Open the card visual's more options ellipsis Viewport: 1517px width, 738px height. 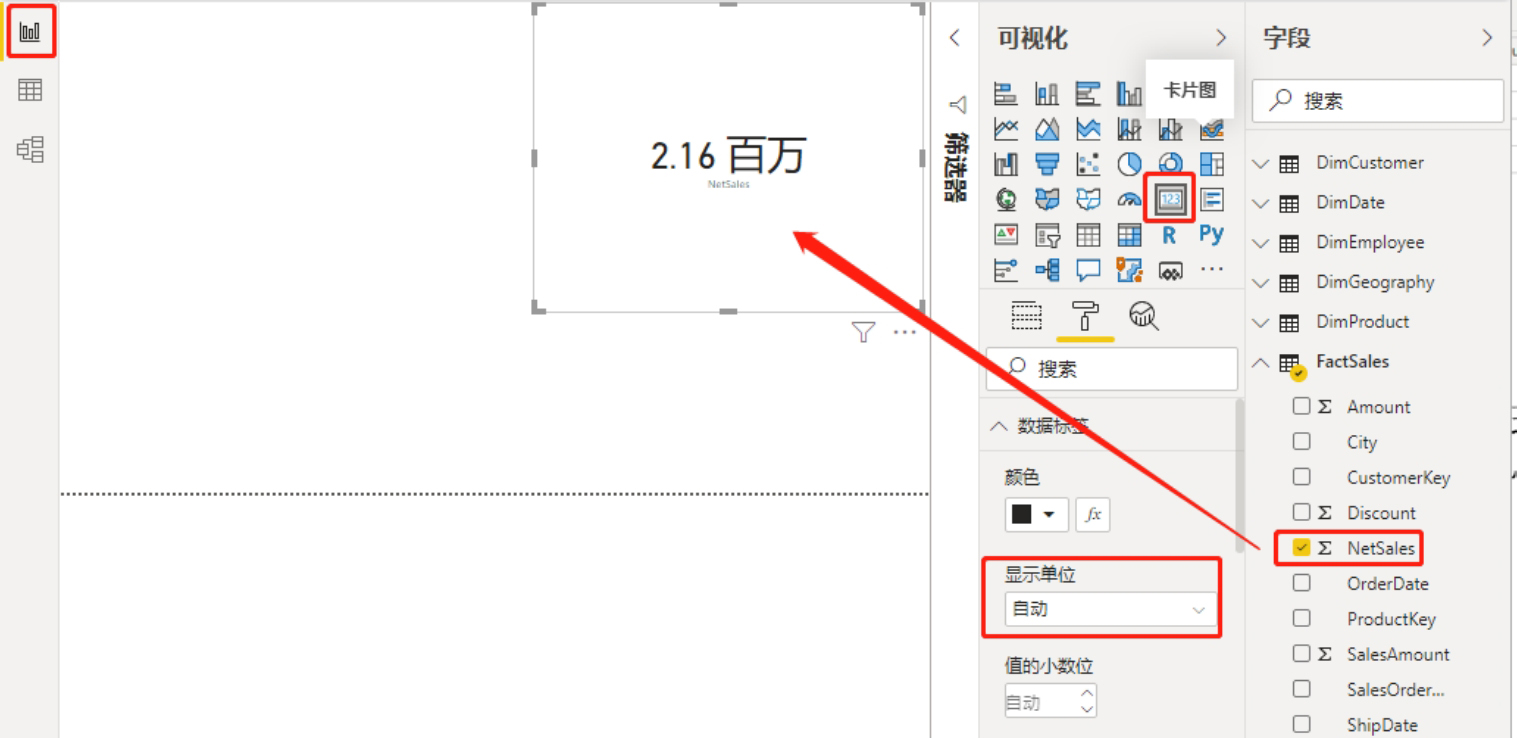point(905,333)
